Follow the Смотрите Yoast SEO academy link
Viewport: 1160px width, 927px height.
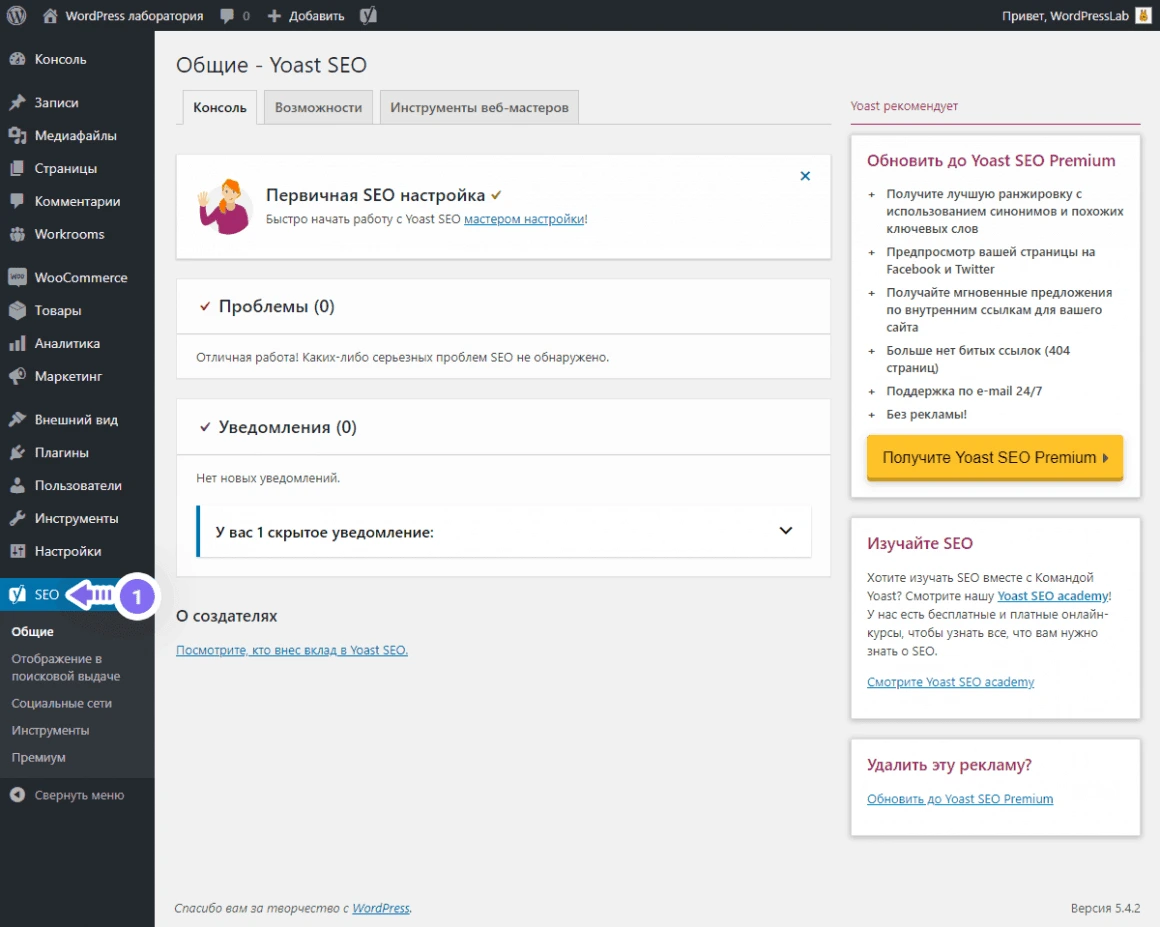click(x=951, y=681)
